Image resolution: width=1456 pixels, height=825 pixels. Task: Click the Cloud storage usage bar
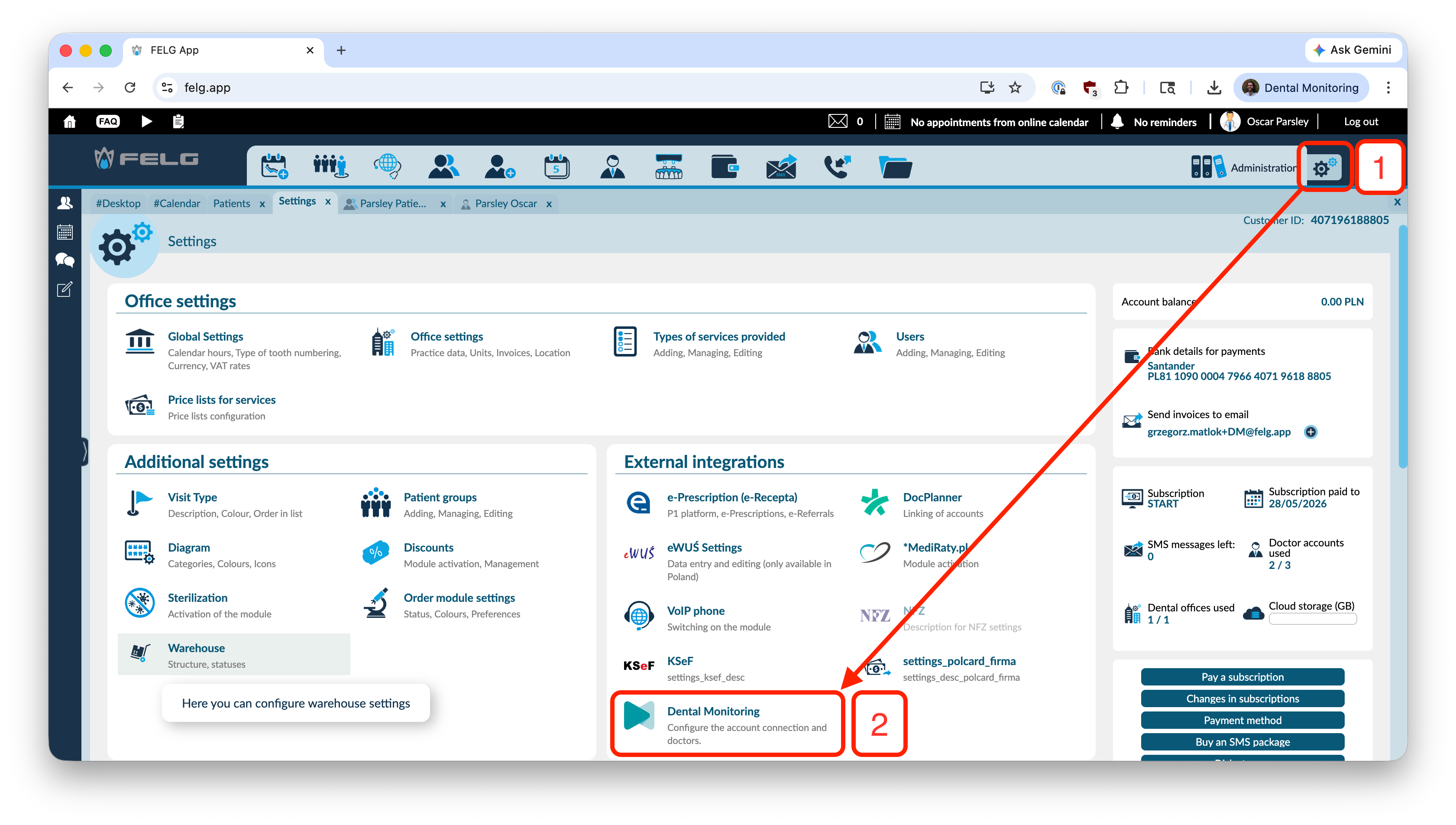click(x=1312, y=619)
